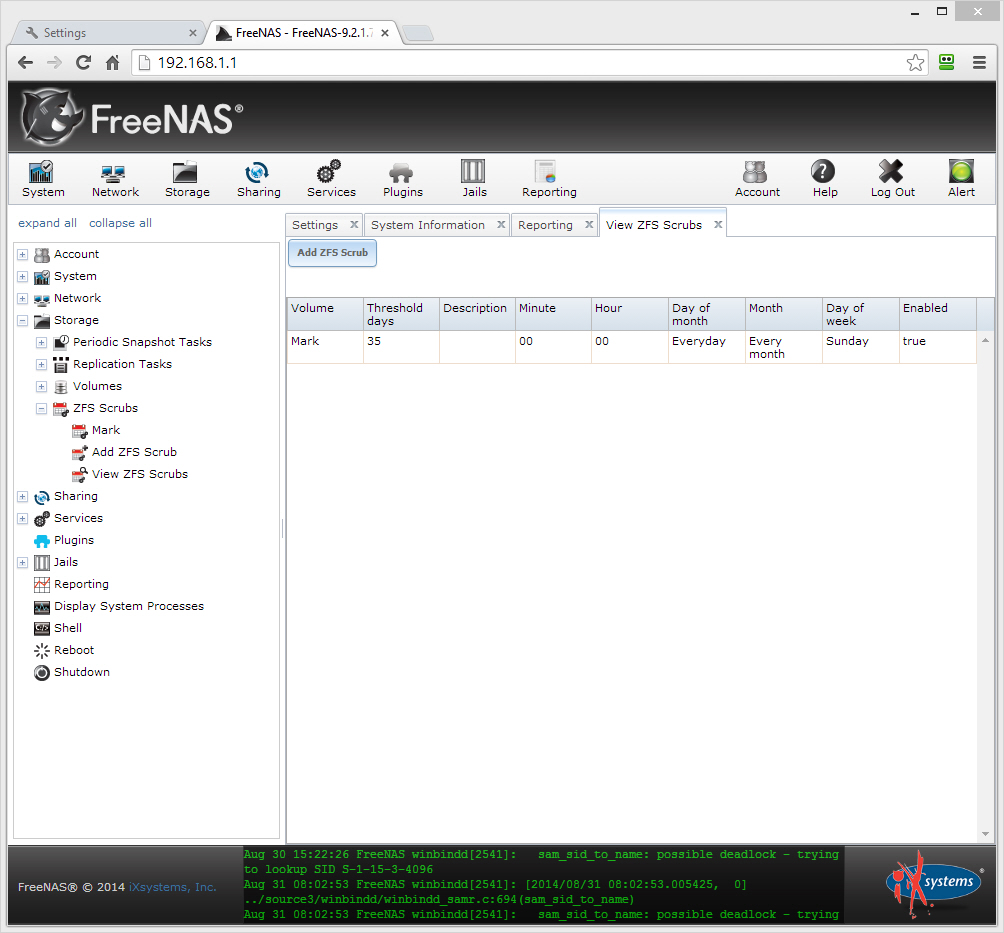Bookmark the page with the star icon
The height and width of the screenshot is (933, 1004).
[x=915, y=63]
